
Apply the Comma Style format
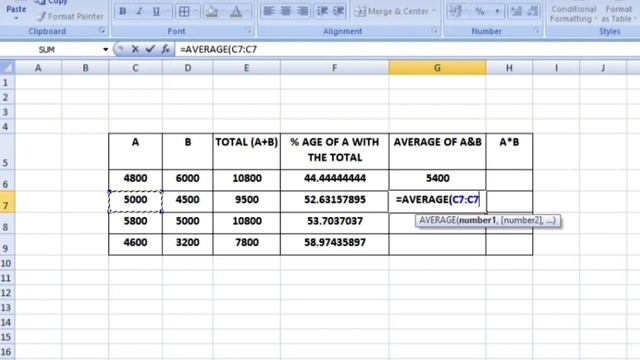click(x=497, y=11)
